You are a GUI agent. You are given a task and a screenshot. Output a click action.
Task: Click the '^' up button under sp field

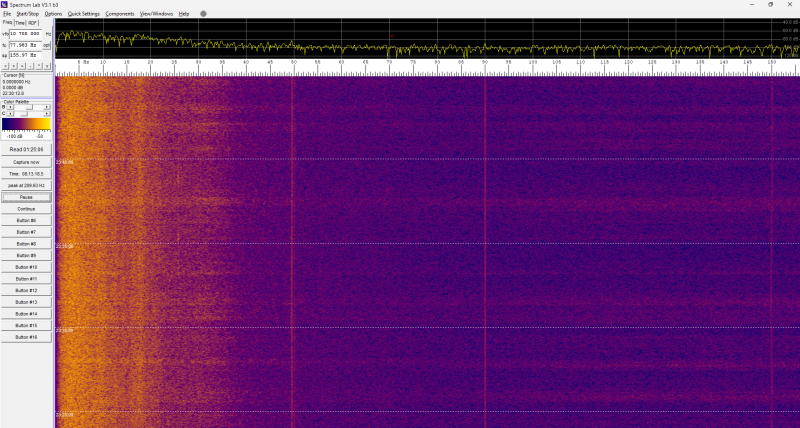[x=39, y=66]
